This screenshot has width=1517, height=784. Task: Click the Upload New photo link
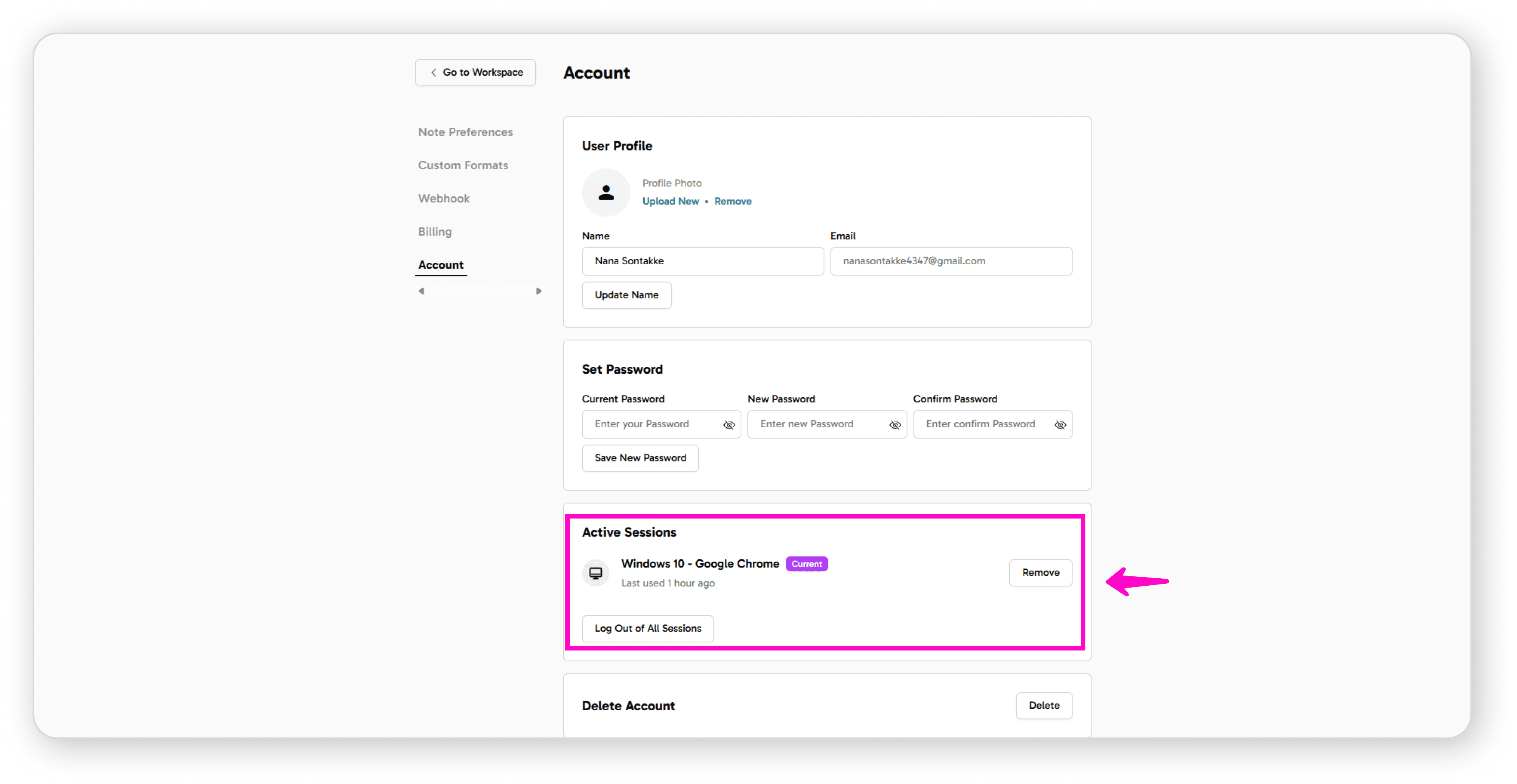click(x=670, y=201)
